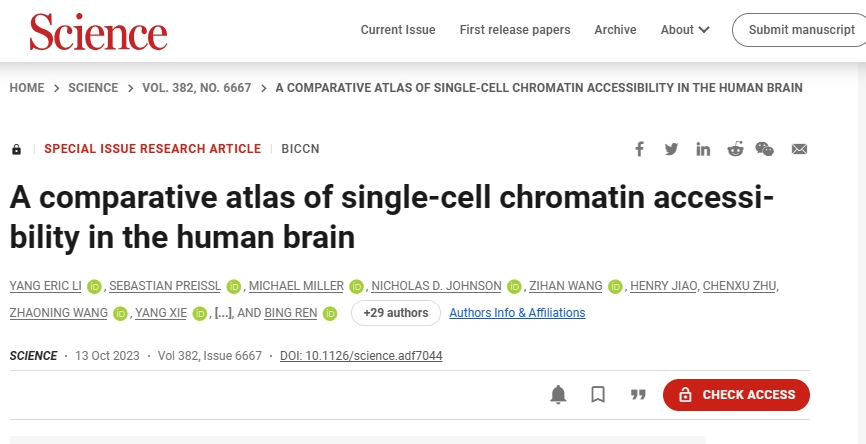Screen dimensions: 866x444
Task: Open the Archive menu item
Action: [x=615, y=30]
